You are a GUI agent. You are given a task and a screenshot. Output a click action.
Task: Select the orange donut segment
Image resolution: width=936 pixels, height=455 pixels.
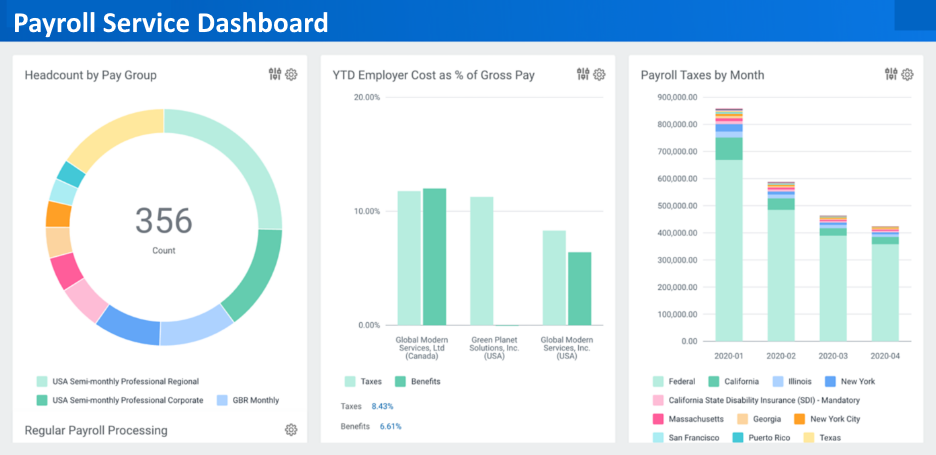coord(58,214)
